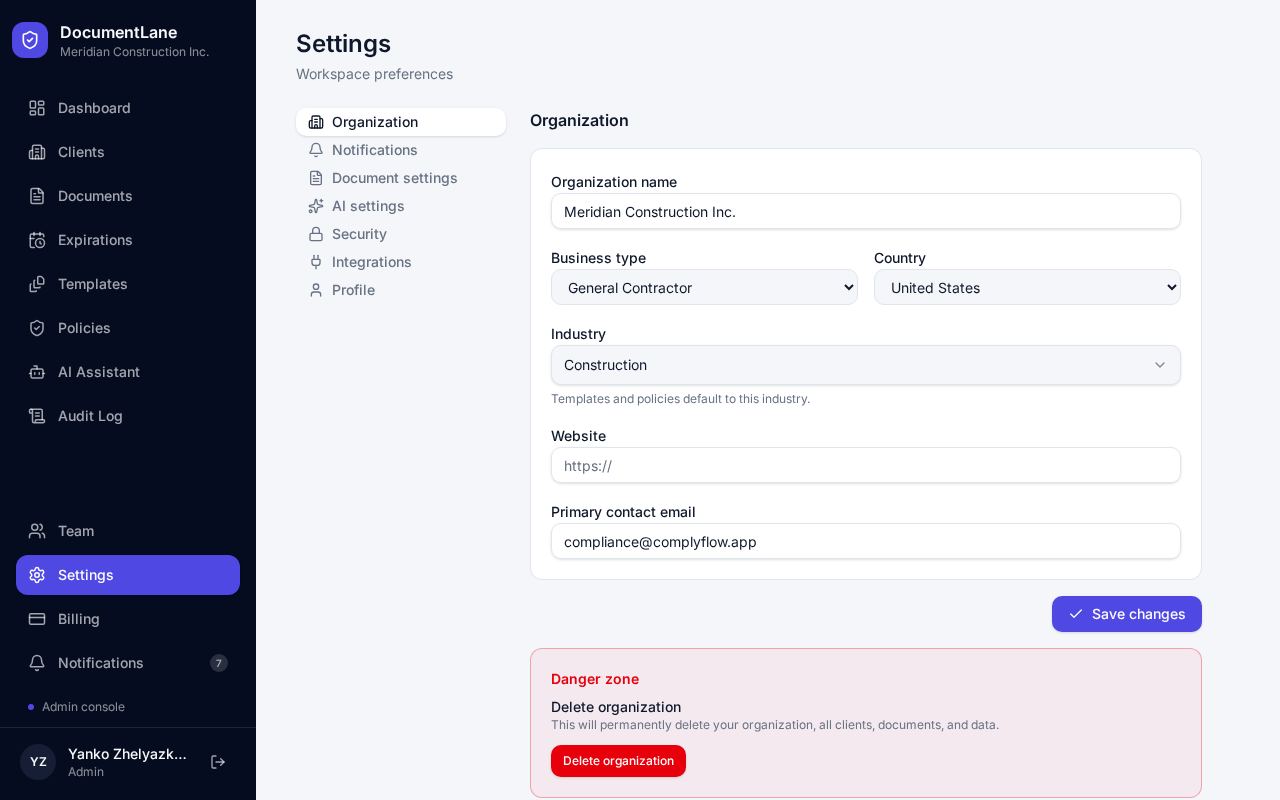Click the YZ user avatar
This screenshot has height=800, width=1280.
point(38,762)
